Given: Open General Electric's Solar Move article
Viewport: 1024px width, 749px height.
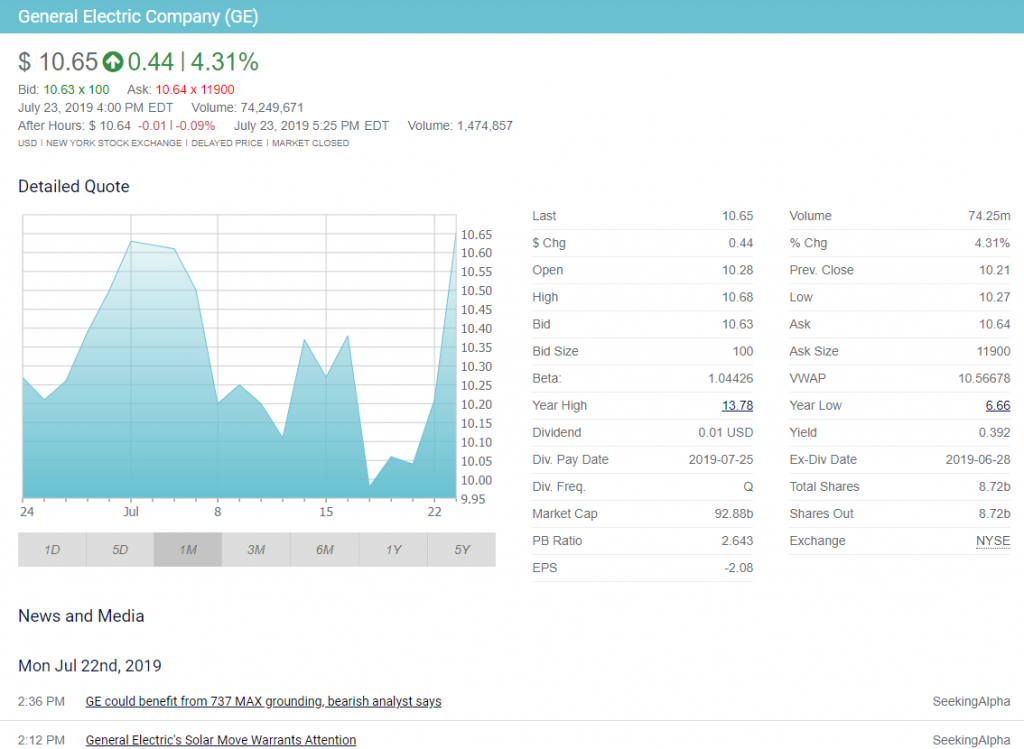Looking at the screenshot, I should (x=221, y=740).
